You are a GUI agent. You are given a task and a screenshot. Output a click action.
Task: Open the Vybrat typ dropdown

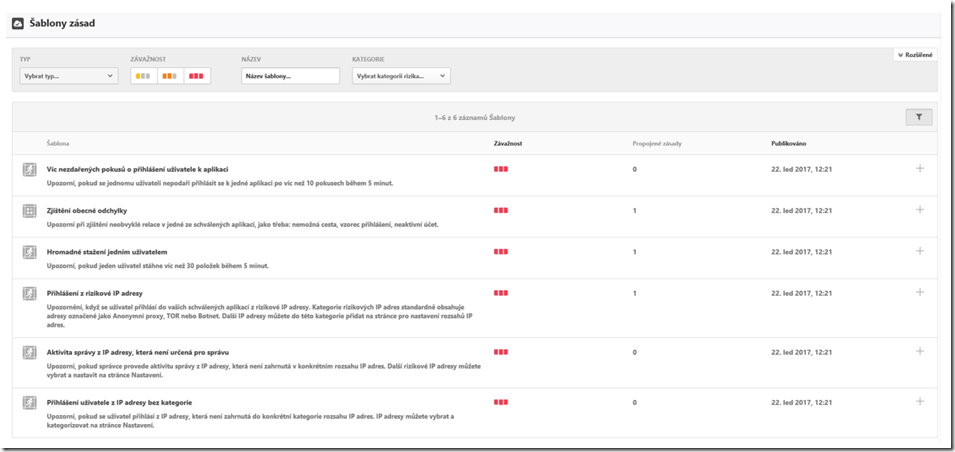point(69,76)
